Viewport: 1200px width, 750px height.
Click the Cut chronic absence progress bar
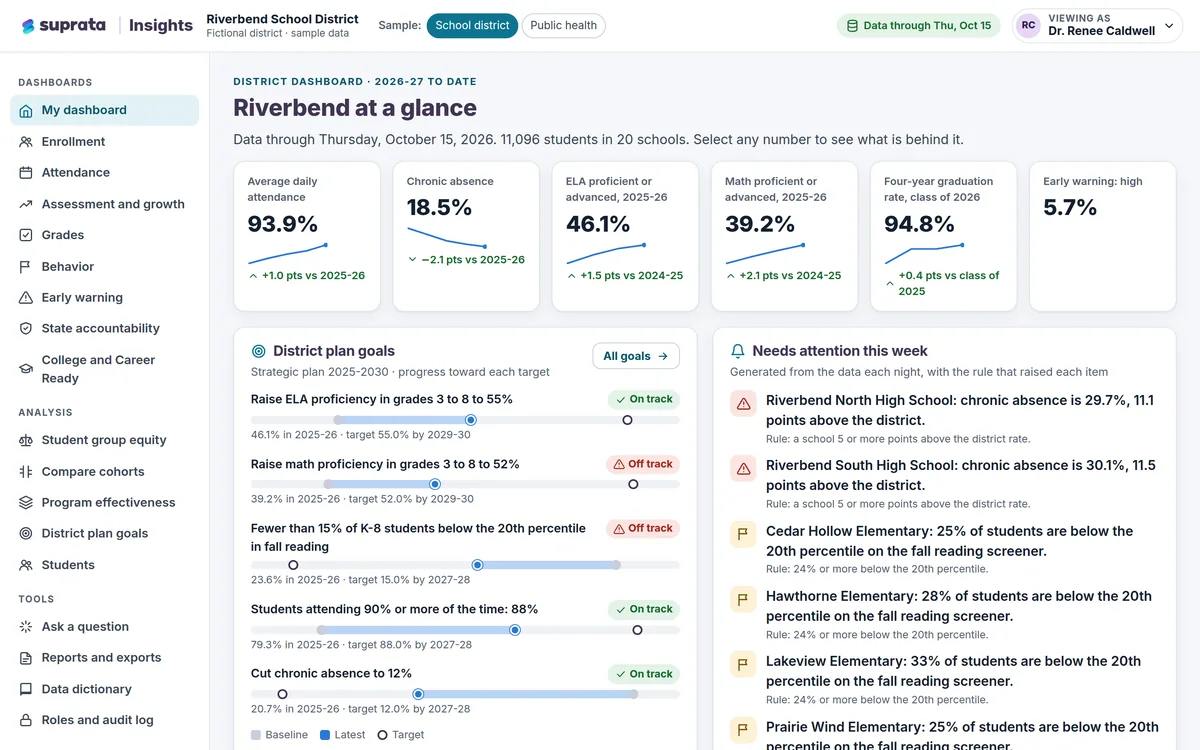[465, 694]
